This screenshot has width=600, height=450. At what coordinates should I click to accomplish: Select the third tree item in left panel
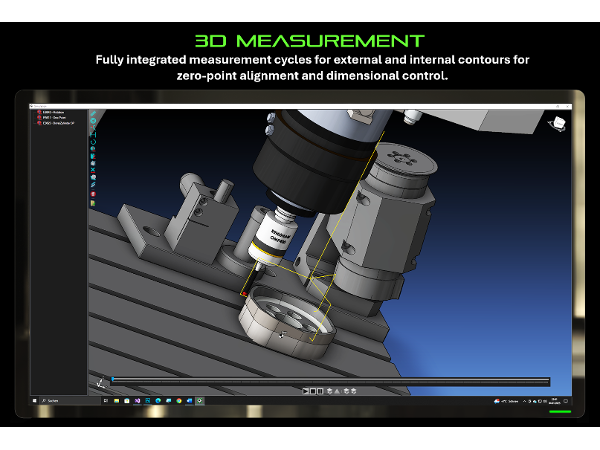click(x=54, y=124)
